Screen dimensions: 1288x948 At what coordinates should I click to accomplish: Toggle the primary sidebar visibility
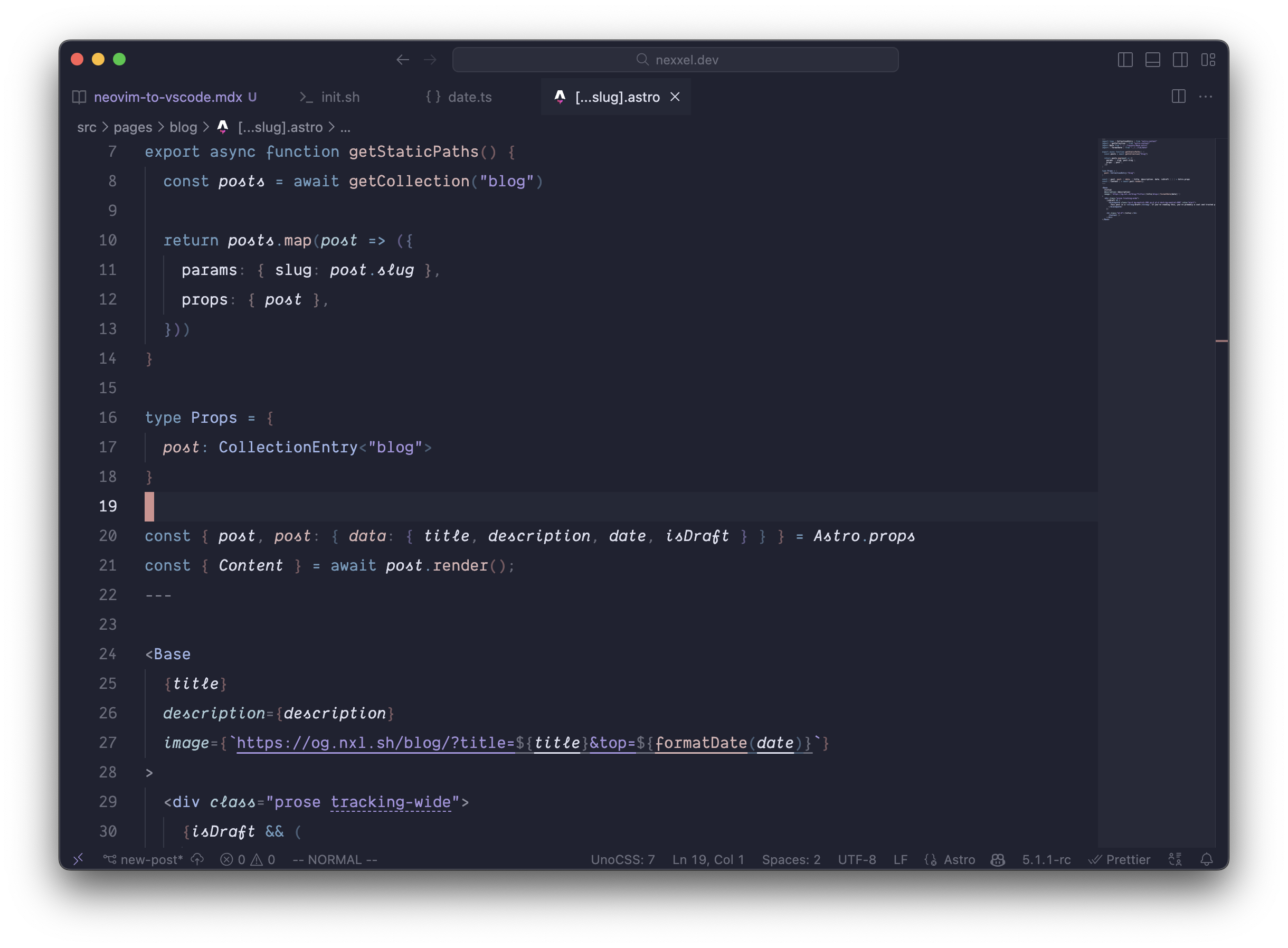[1125, 59]
